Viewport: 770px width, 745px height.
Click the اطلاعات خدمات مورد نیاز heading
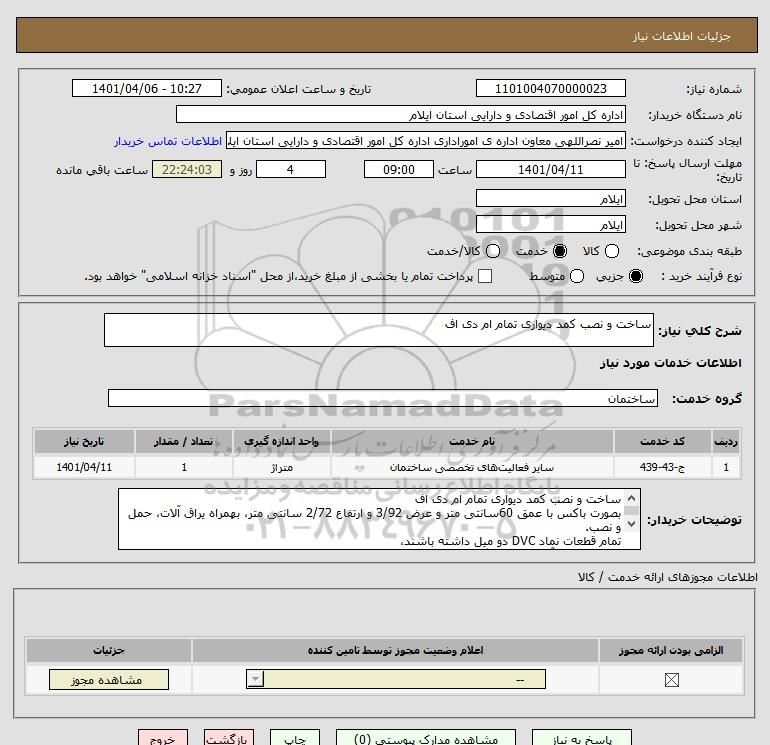[671, 363]
